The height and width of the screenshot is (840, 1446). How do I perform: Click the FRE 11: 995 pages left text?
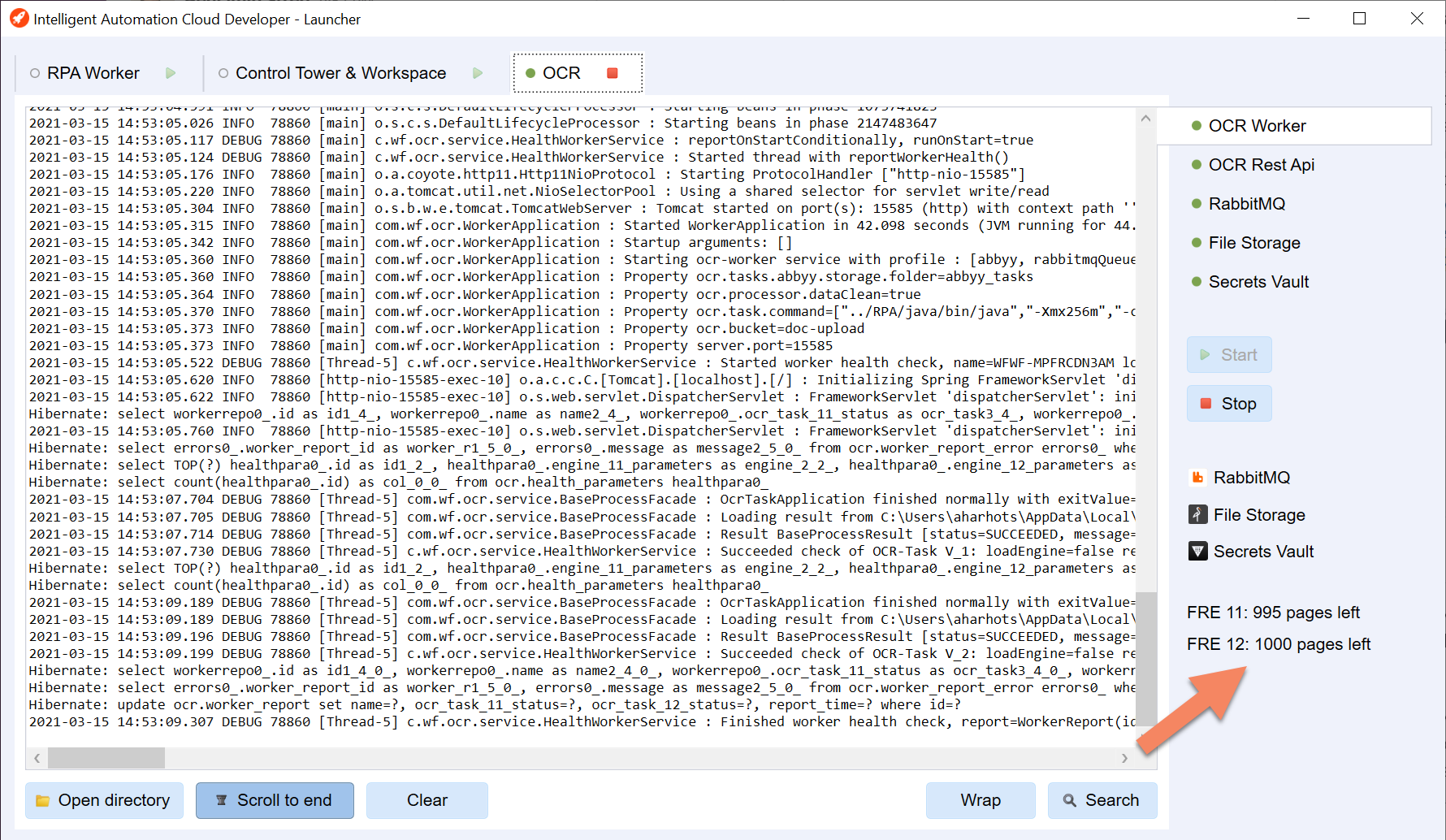coord(1273,613)
